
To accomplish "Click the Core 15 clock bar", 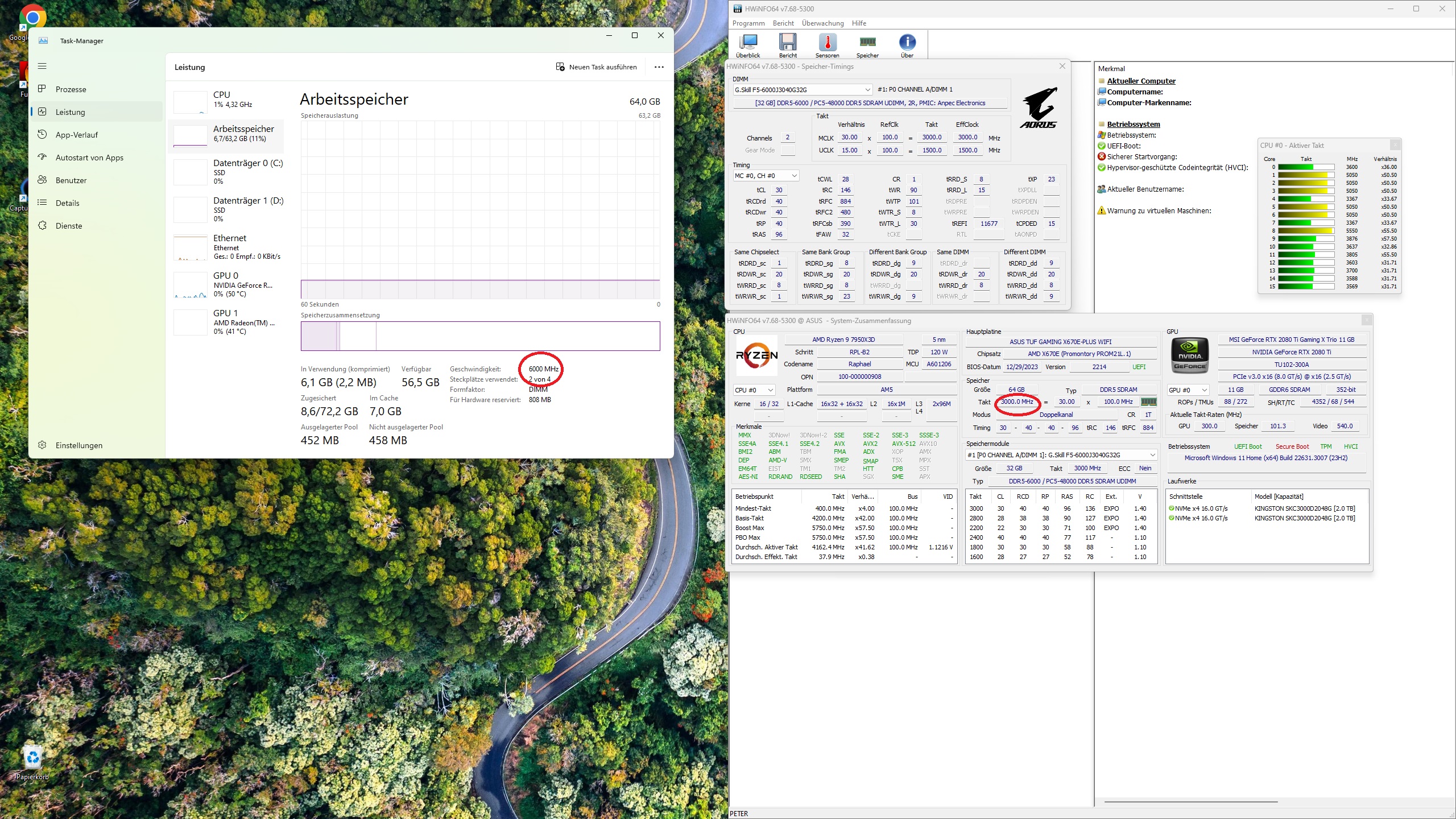I will [1306, 287].
